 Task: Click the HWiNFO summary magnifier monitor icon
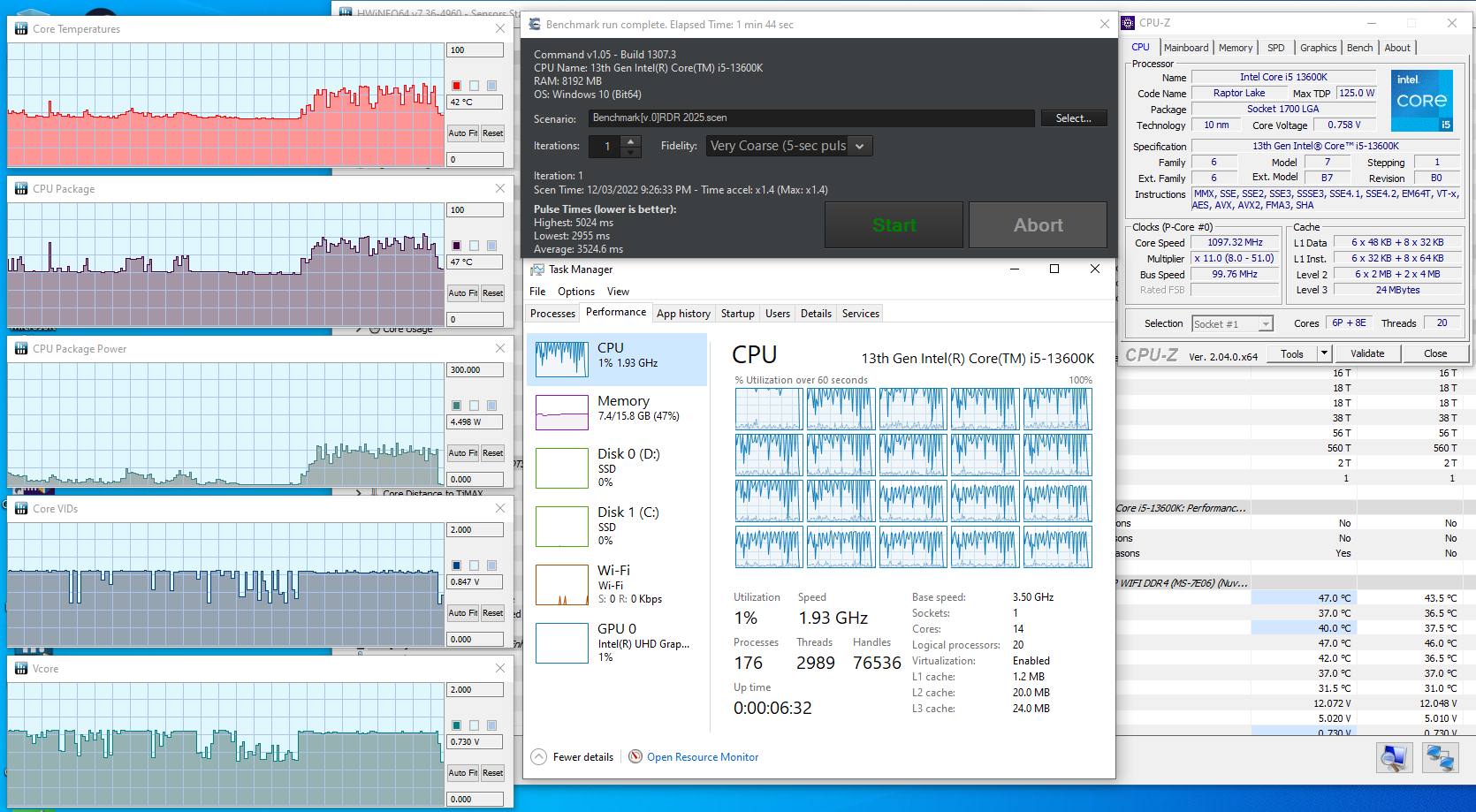(1394, 758)
